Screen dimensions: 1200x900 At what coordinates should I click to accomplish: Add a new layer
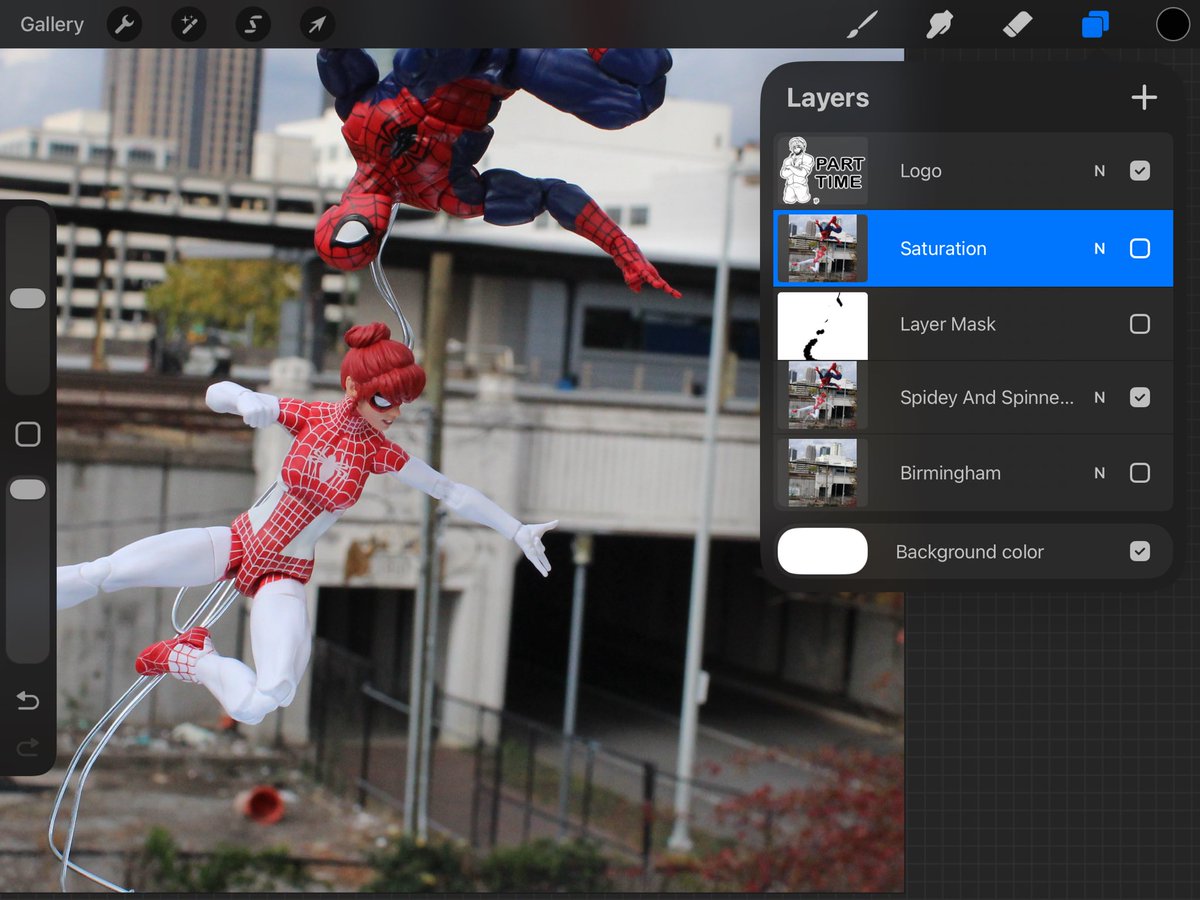tap(1144, 97)
